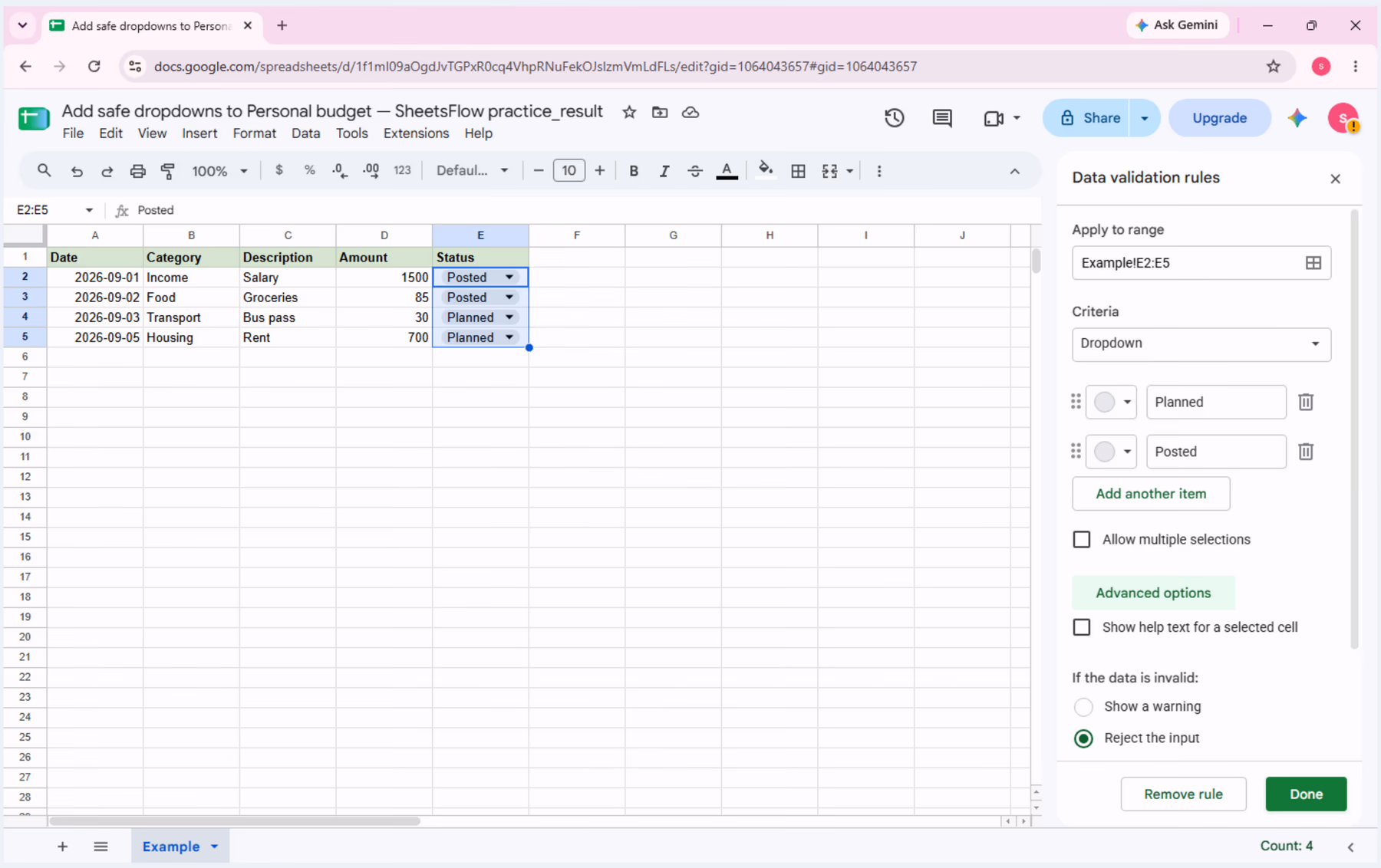Enable Allow multiple selections
The image size is (1381, 868).
[1082, 540]
